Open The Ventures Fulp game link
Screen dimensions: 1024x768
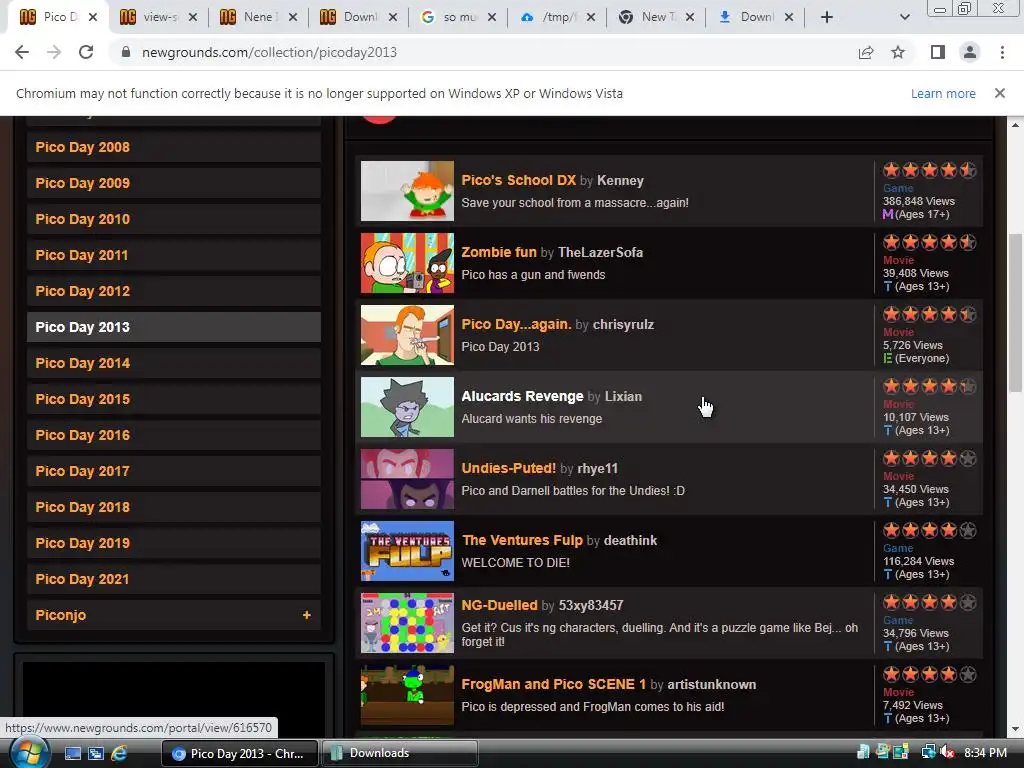pos(522,540)
